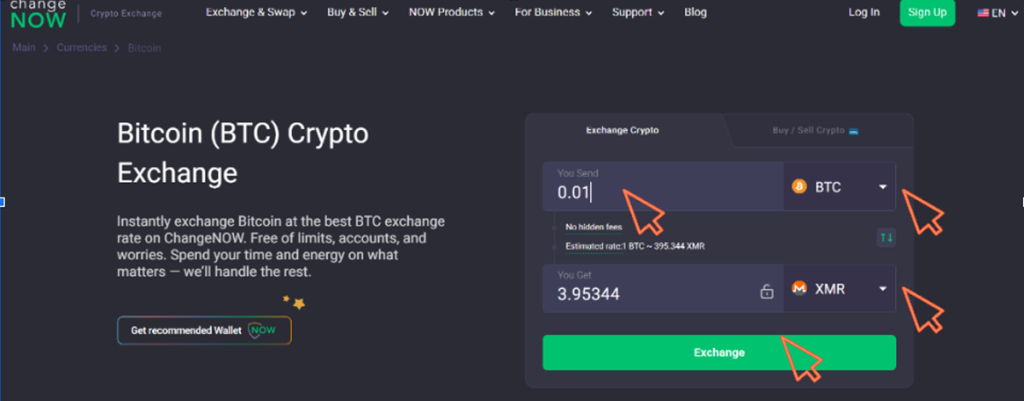1024x401 pixels.
Task: Click the card icon beside Buy / Sell Crypto
Action: tap(854, 131)
